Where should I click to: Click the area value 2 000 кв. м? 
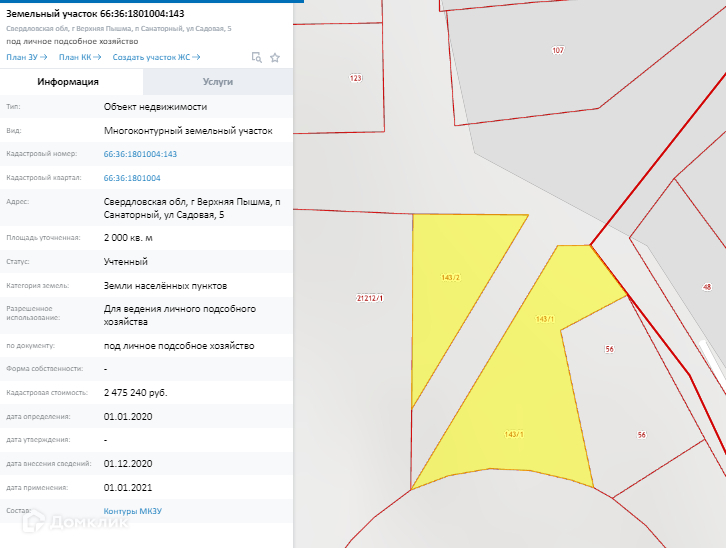click(128, 238)
